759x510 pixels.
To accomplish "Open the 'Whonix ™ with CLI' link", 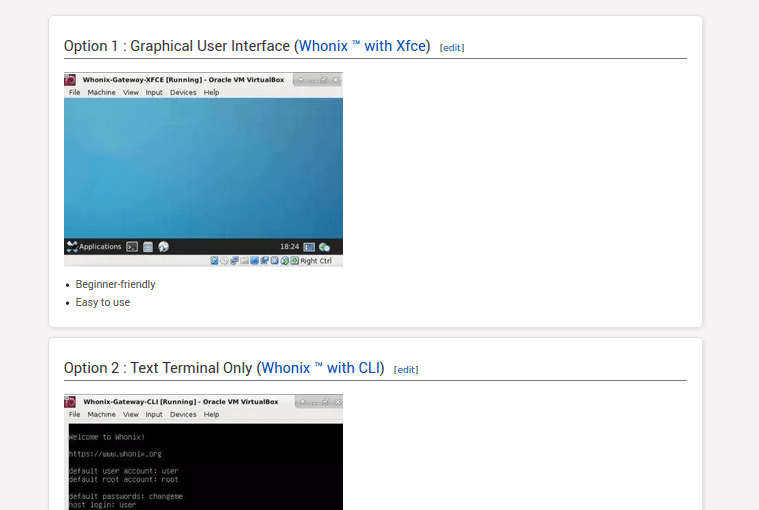I will point(320,368).
